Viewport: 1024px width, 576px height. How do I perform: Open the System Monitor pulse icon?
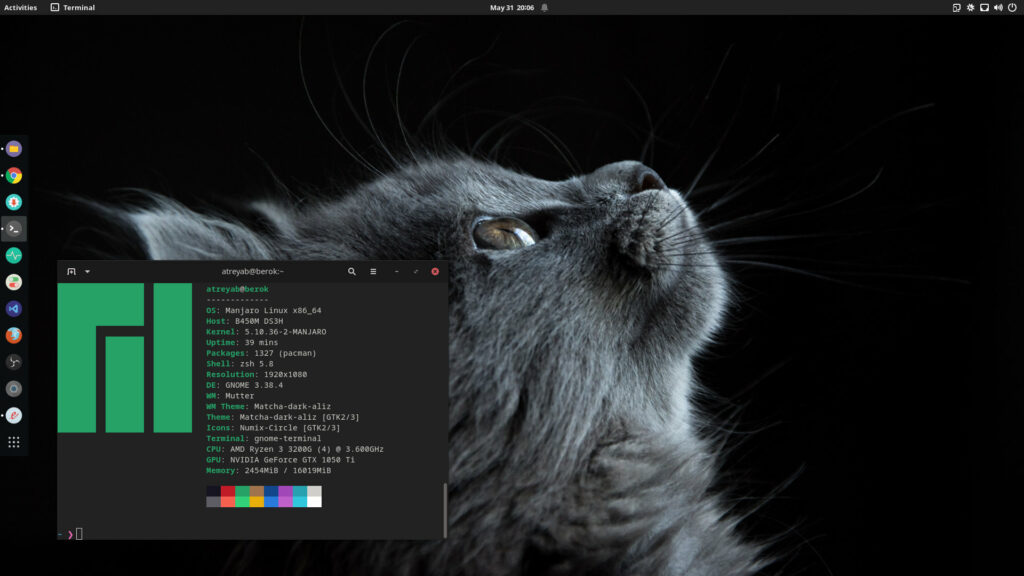tap(14, 255)
